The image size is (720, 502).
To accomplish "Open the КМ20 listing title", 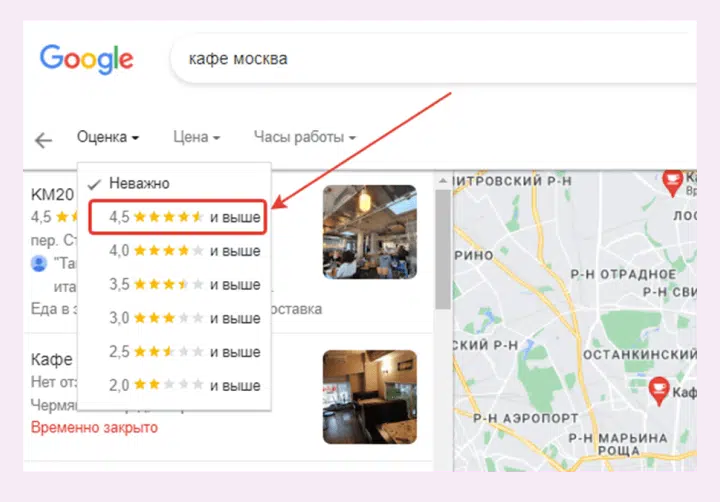I will 52,194.
